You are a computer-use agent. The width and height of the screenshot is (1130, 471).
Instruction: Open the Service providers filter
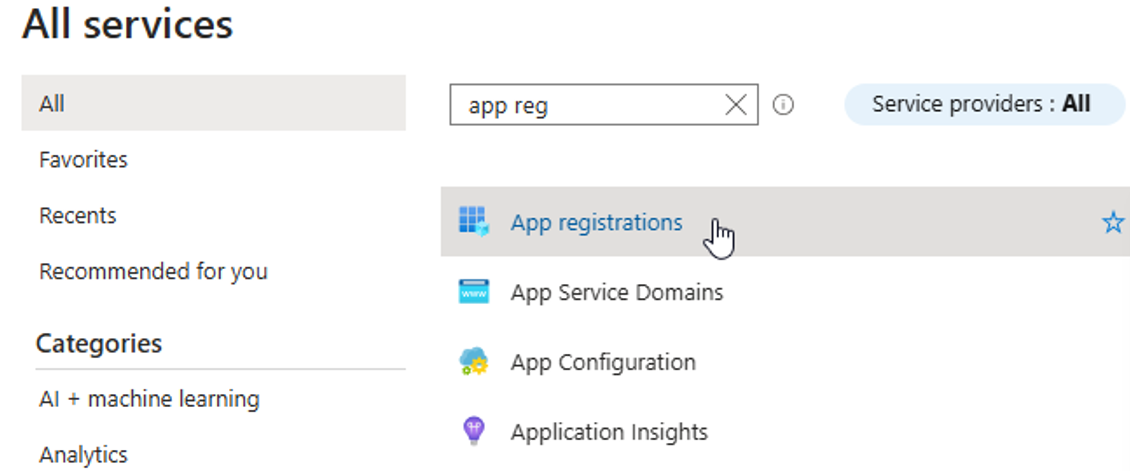pos(984,104)
